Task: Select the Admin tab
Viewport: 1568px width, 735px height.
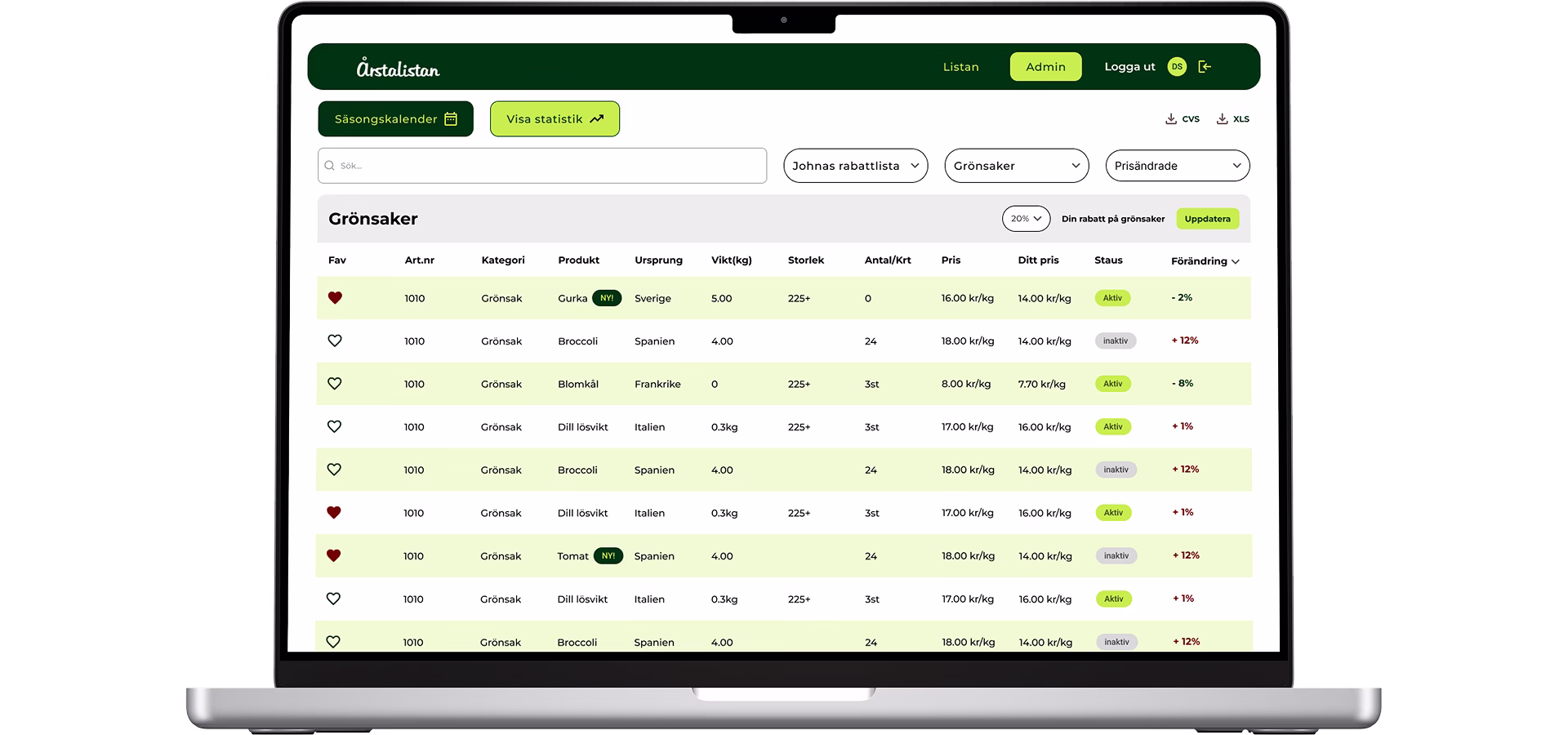Action: [1045, 67]
